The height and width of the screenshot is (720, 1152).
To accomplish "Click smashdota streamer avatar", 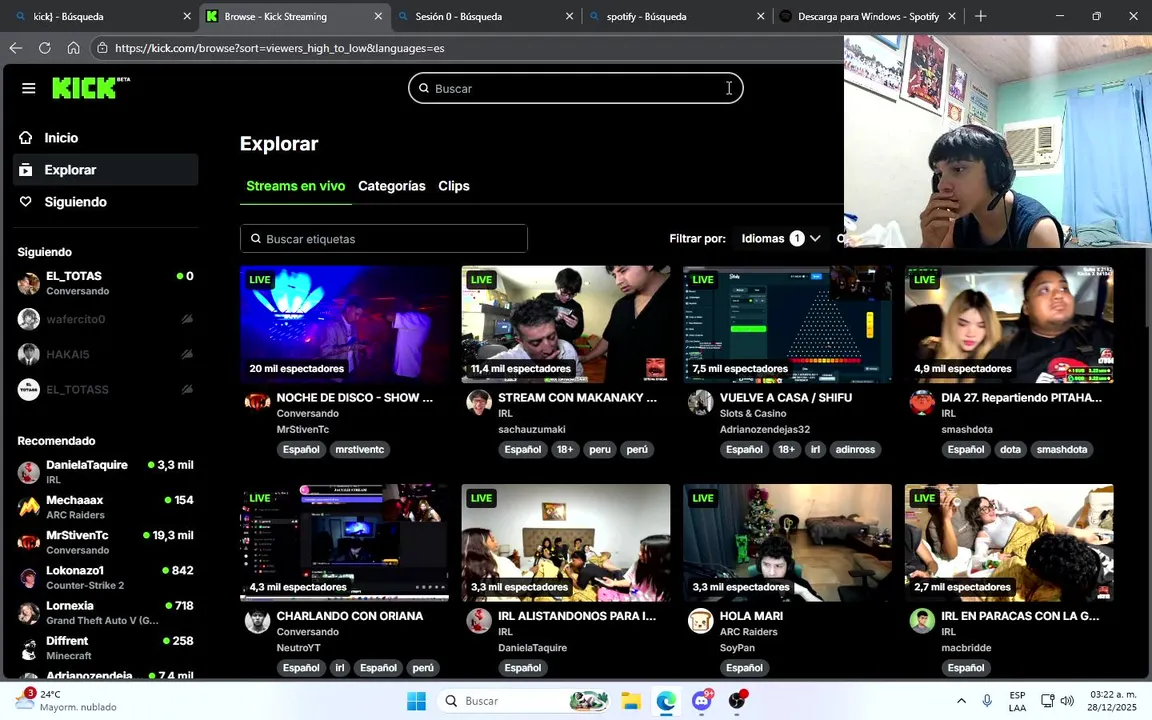I will [922, 402].
